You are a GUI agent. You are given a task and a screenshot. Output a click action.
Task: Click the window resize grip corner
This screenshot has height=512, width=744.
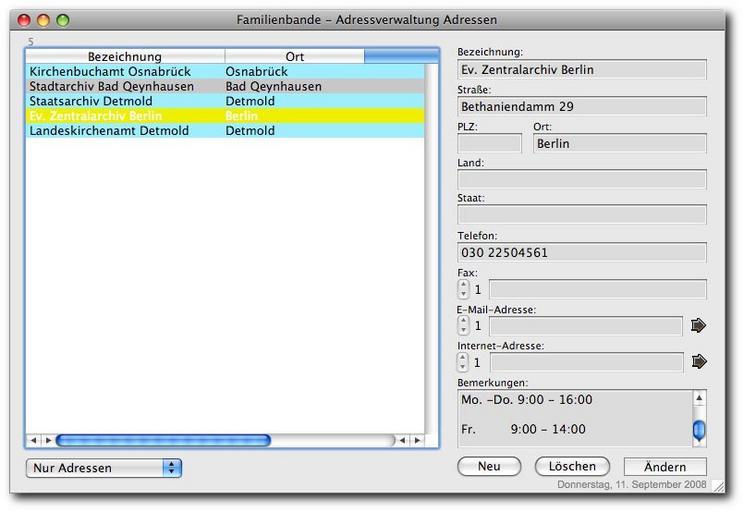coord(719,487)
